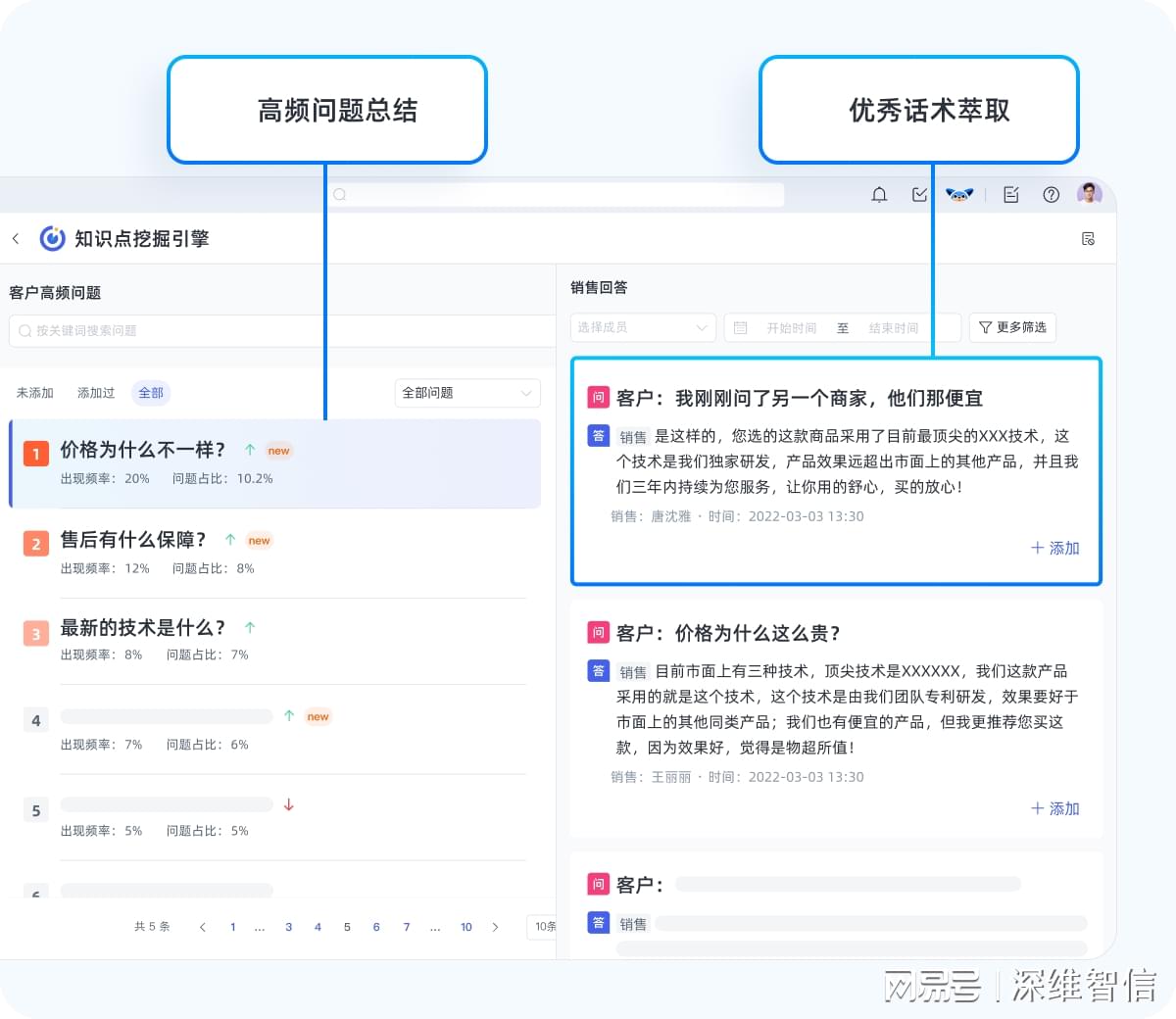The height and width of the screenshot is (1019, 1176).
Task: Click the to-do checkmark icon in top bar
Action: (x=918, y=194)
